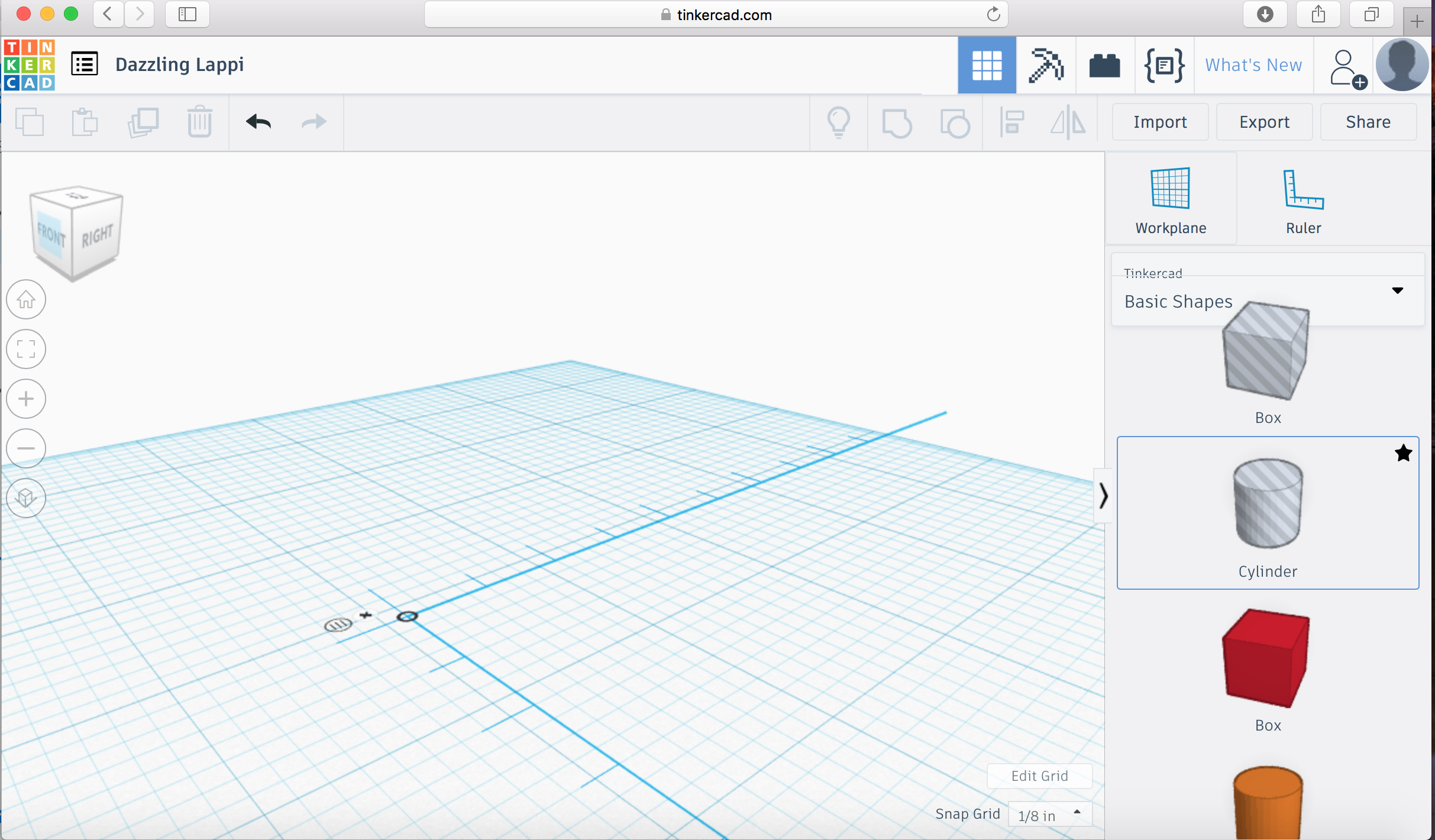
Task: Click the Ungroup shapes icon
Action: 955,122
